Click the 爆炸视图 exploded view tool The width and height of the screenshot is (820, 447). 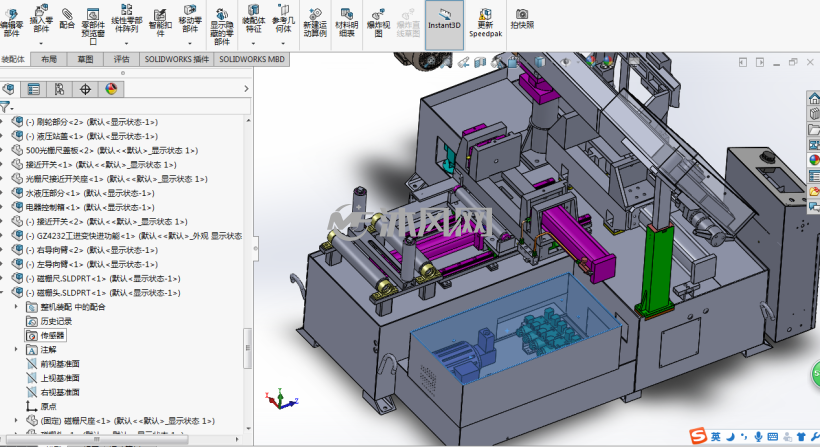click(378, 22)
